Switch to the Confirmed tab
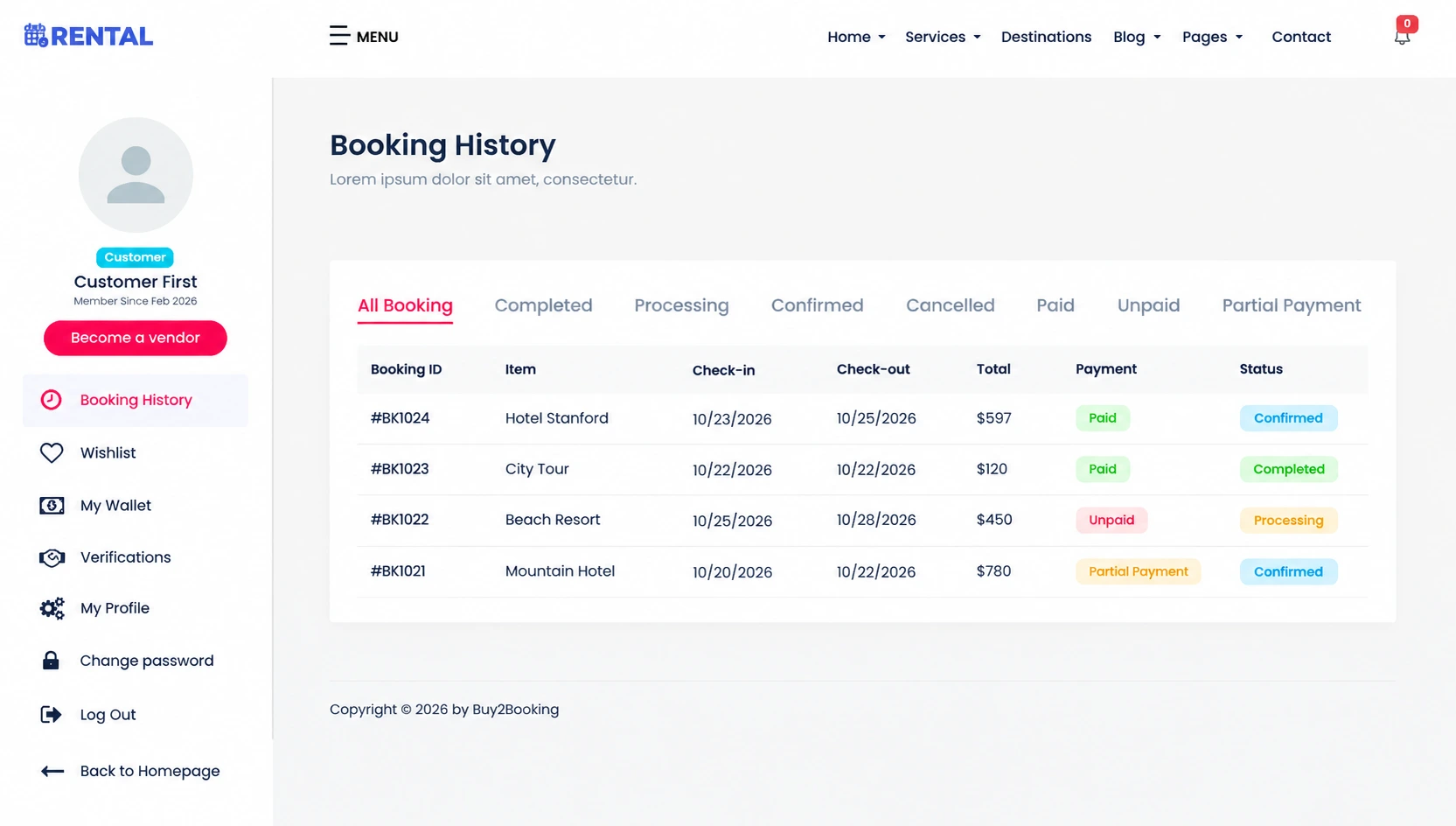The image size is (1456, 826). coord(817,305)
